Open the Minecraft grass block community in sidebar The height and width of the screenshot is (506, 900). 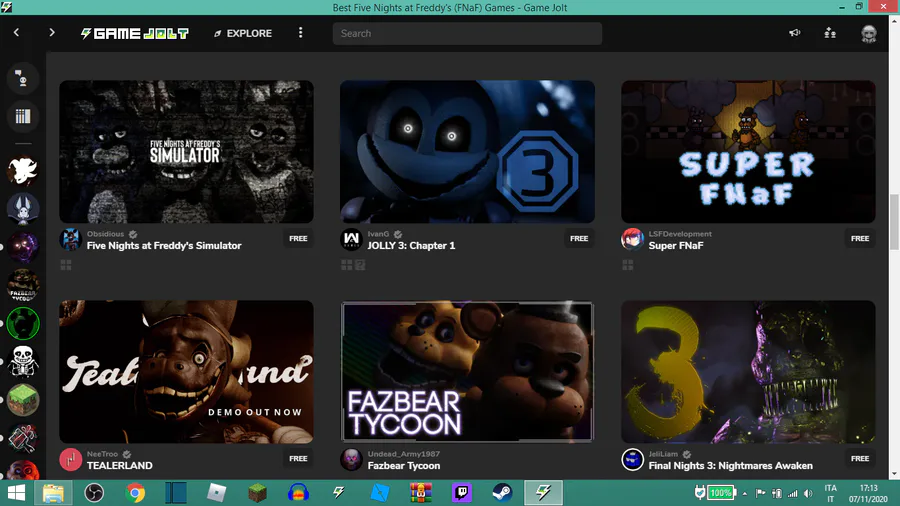[23, 400]
